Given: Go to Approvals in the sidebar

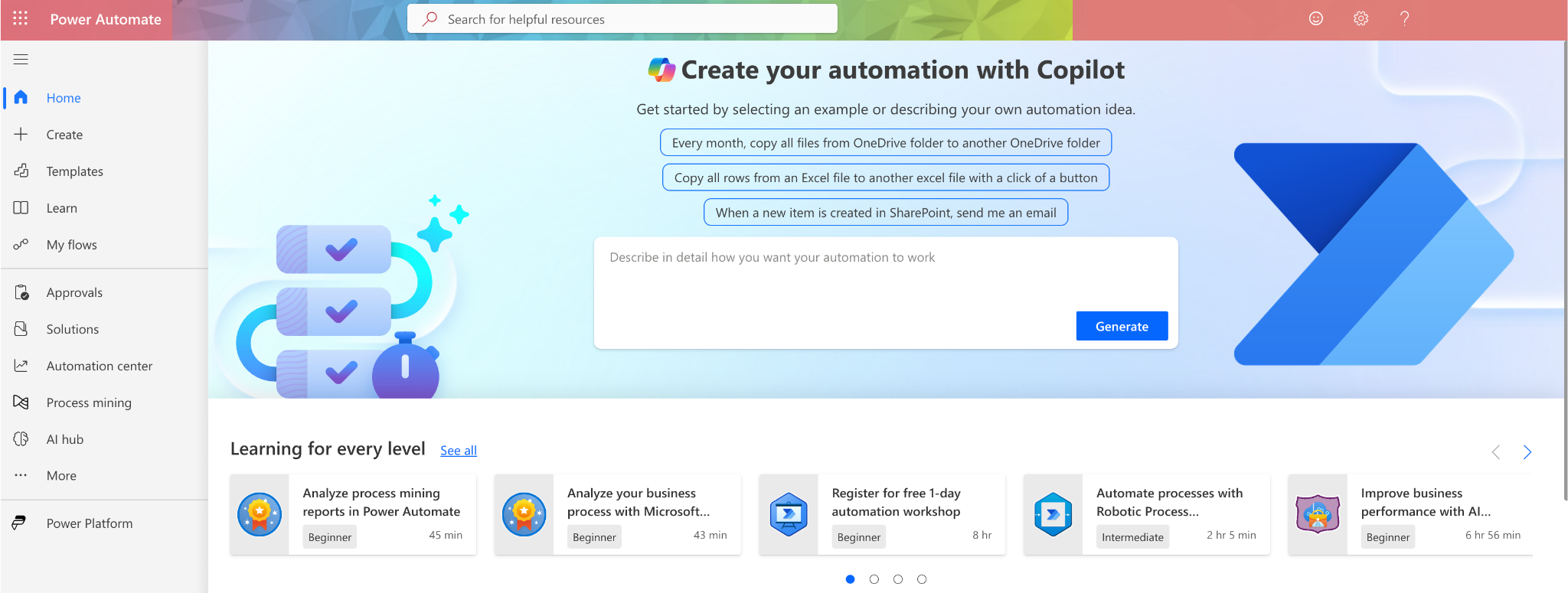Looking at the screenshot, I should pos(74,292).
